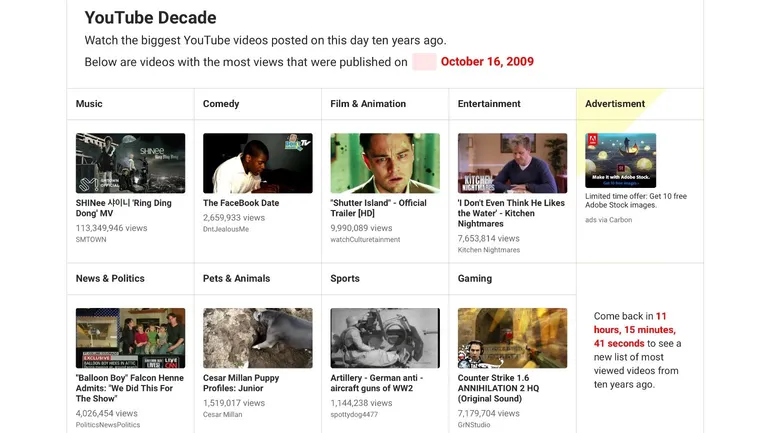Open the Balloon Boy news video thumbnail
Viewport: 770px width, 433px height.
[130, 337]
